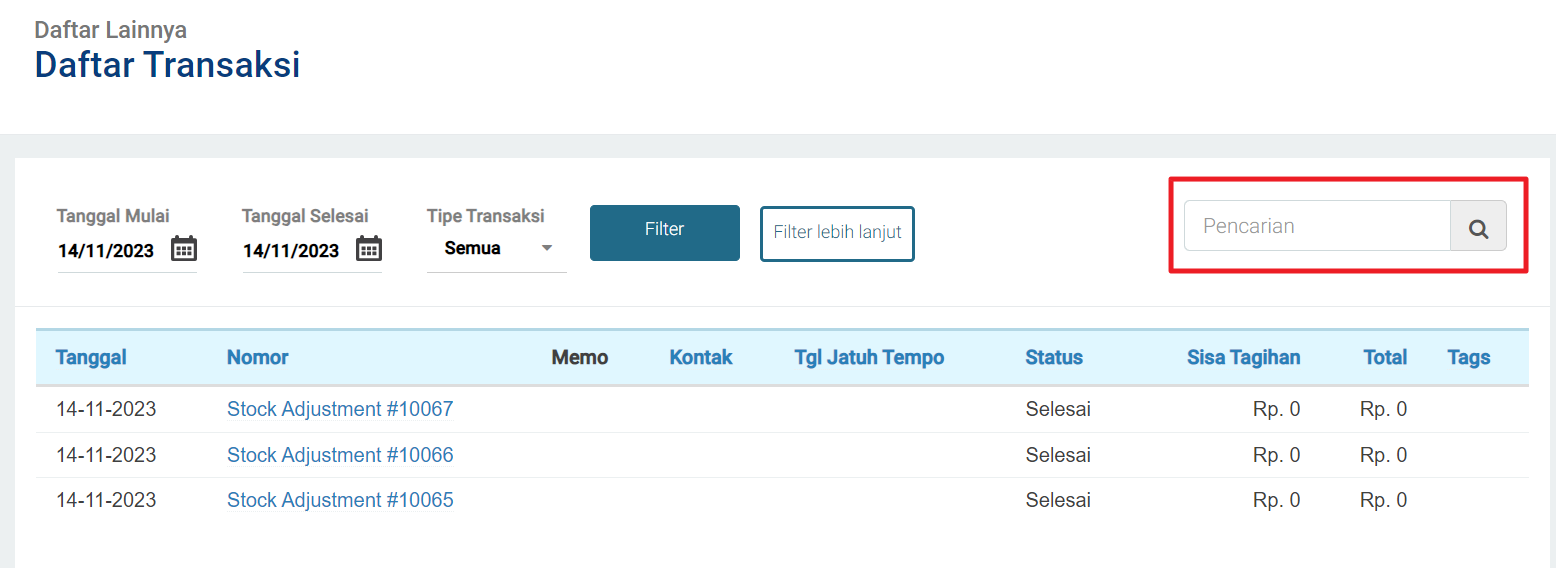The image size is (1556, 568).
Task: Open Filter lebih lanjut options
Action: tap(837, 233)
